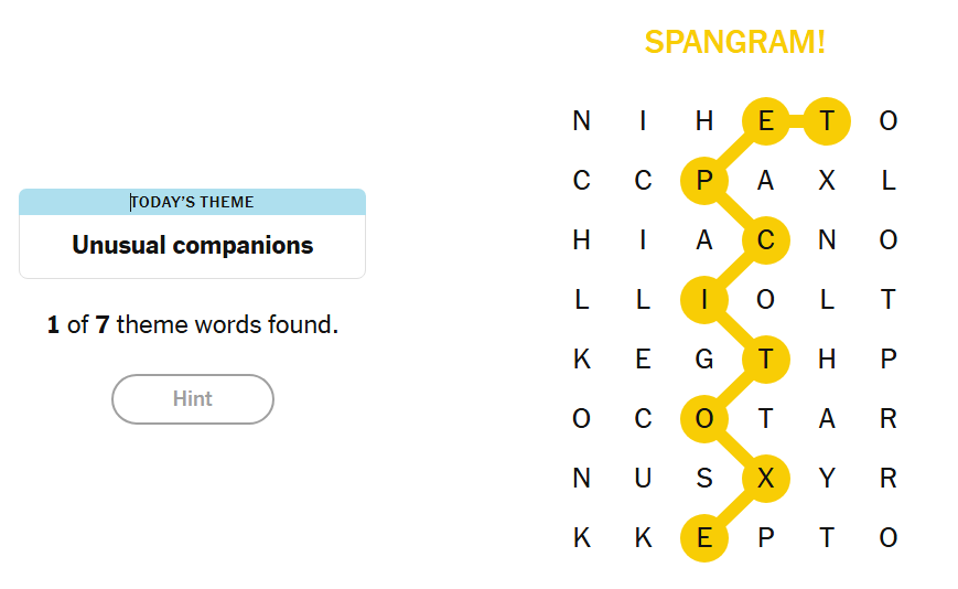
Task: Click the yellow highlighted I tile
Action: coord(704,300)
